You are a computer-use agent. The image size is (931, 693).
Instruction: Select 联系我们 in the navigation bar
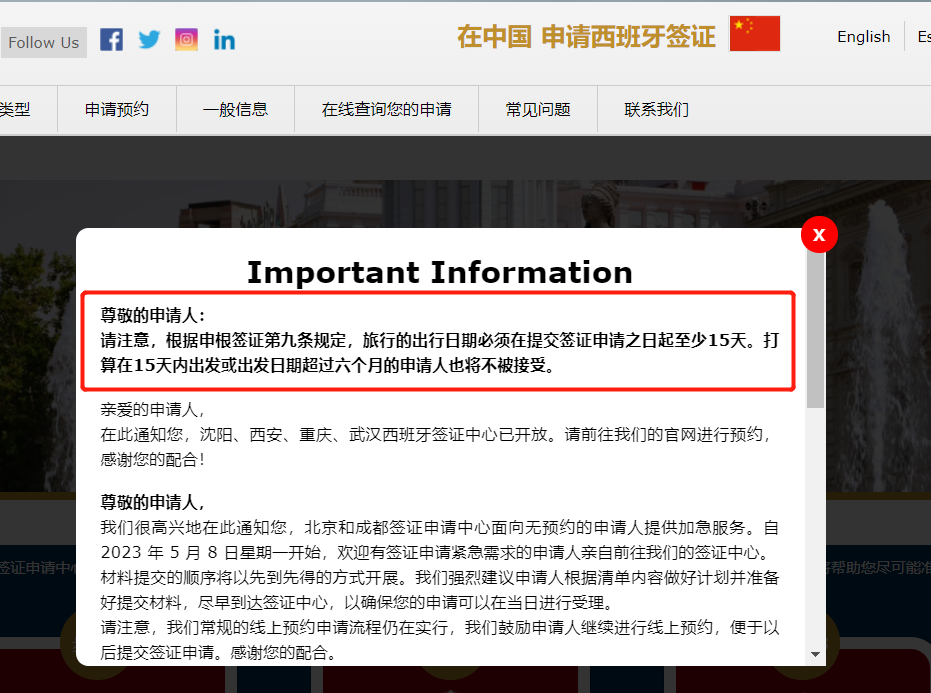[656, 110]
